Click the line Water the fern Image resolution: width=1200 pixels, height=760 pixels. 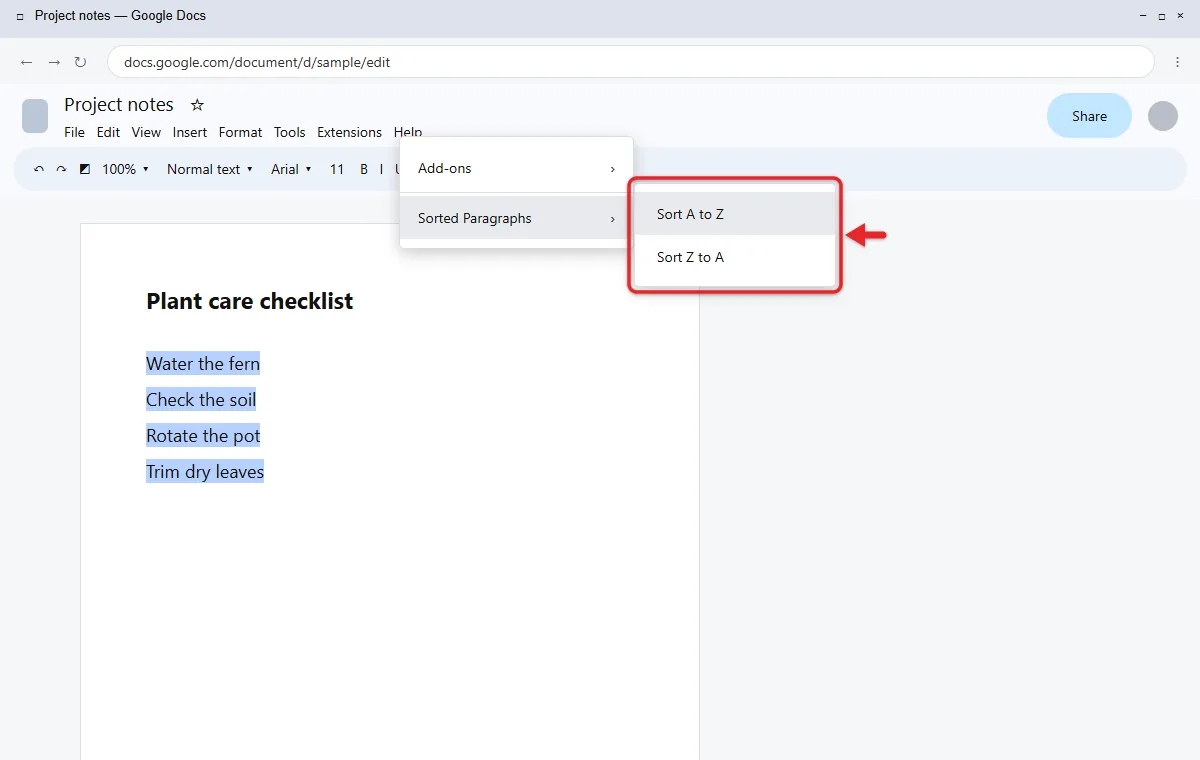(203, 364)
